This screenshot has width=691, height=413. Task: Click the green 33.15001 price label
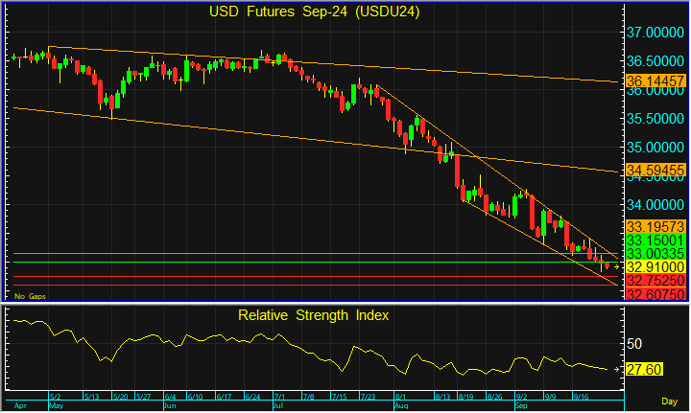(x=653, y=240)
